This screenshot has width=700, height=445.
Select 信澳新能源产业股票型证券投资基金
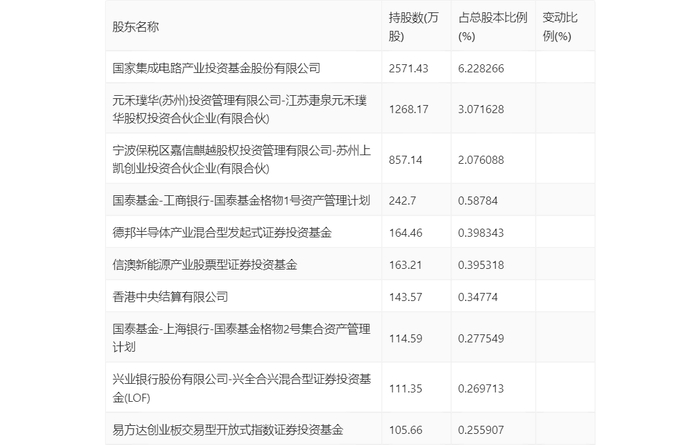[x=205, y=265]
